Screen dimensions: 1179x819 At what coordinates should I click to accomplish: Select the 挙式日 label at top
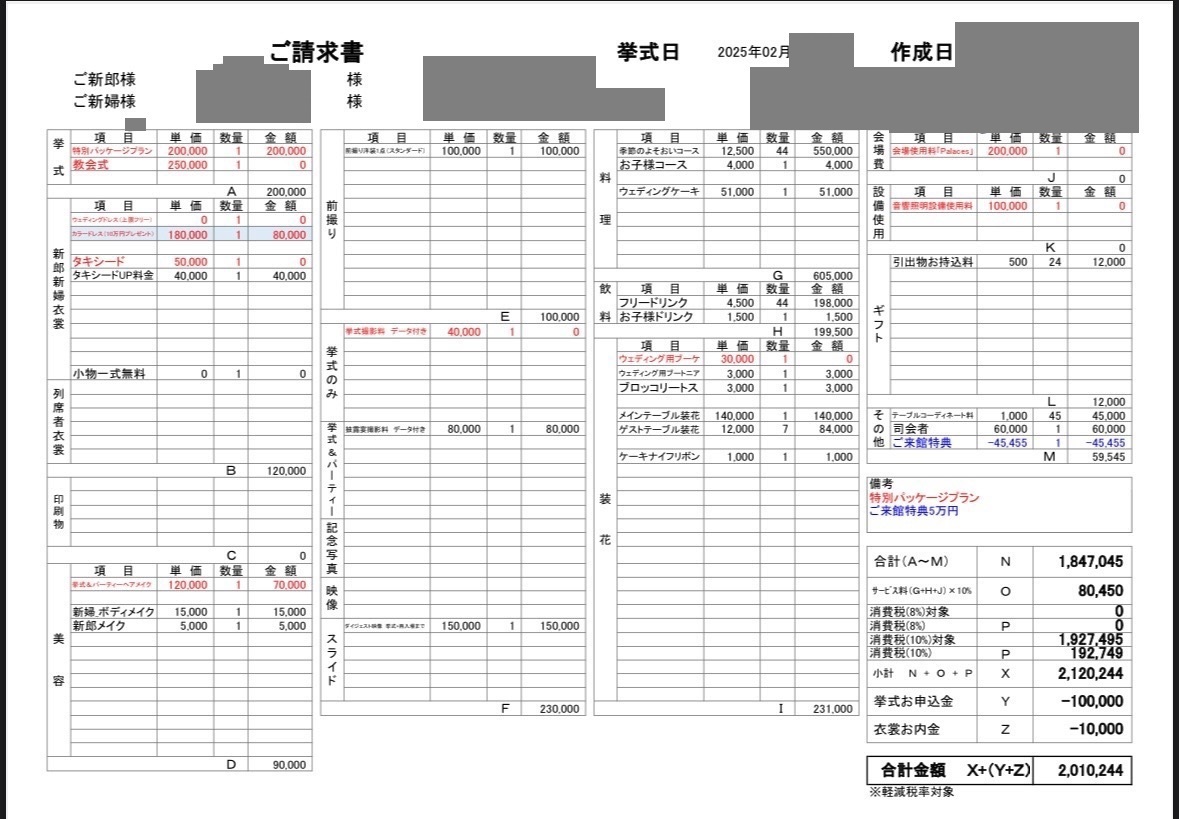click(648, 52)
